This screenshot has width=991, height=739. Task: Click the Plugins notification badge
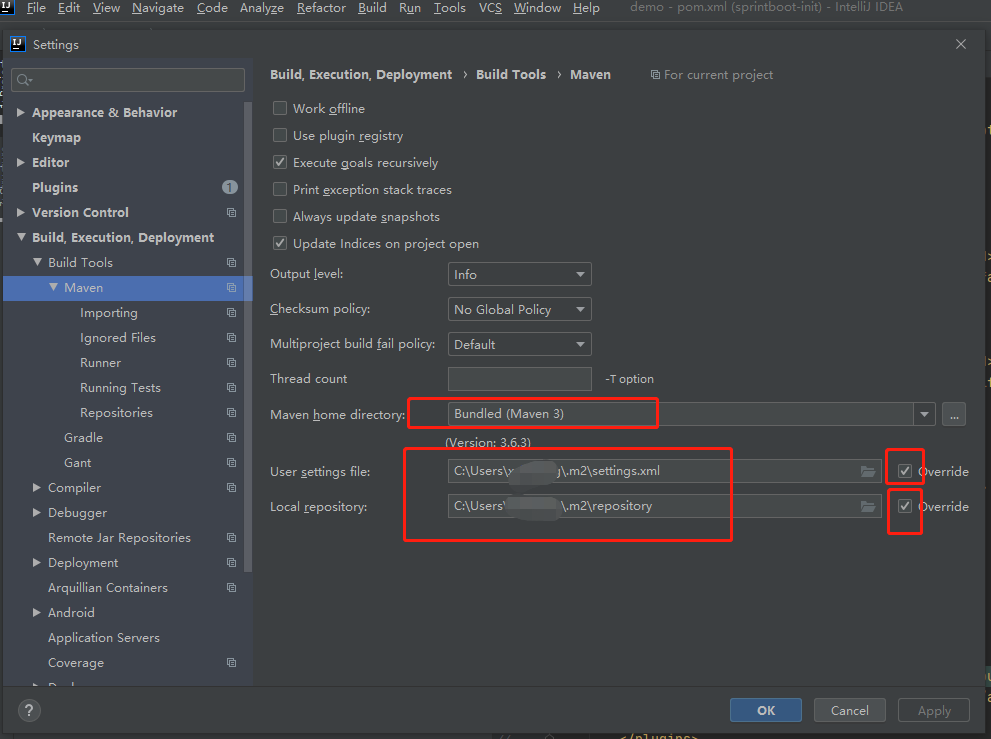pos(229,187)
